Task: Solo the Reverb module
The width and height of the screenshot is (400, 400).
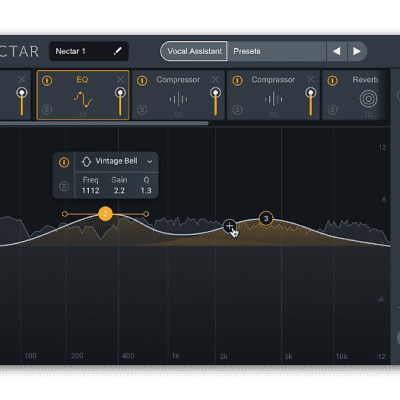Action: 333,109
